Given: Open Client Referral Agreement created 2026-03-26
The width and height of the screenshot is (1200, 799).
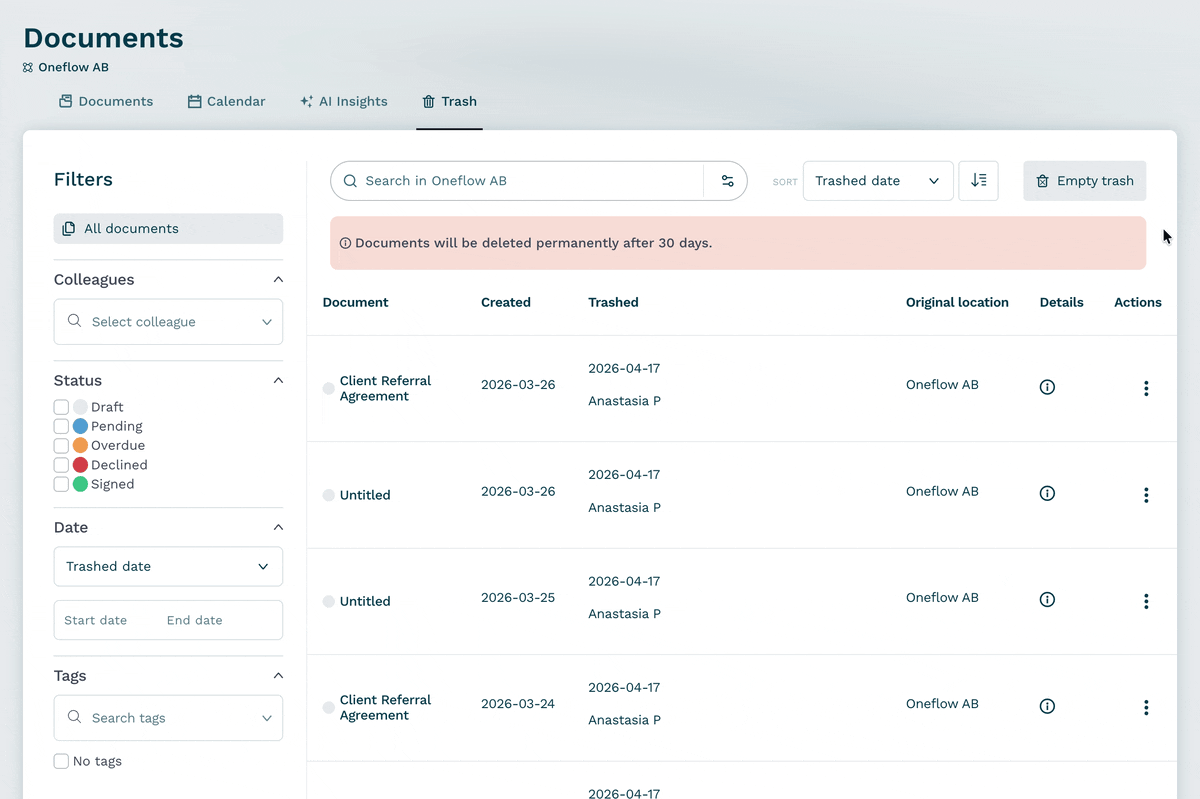Looking at the screenshot, I should 385,388.
